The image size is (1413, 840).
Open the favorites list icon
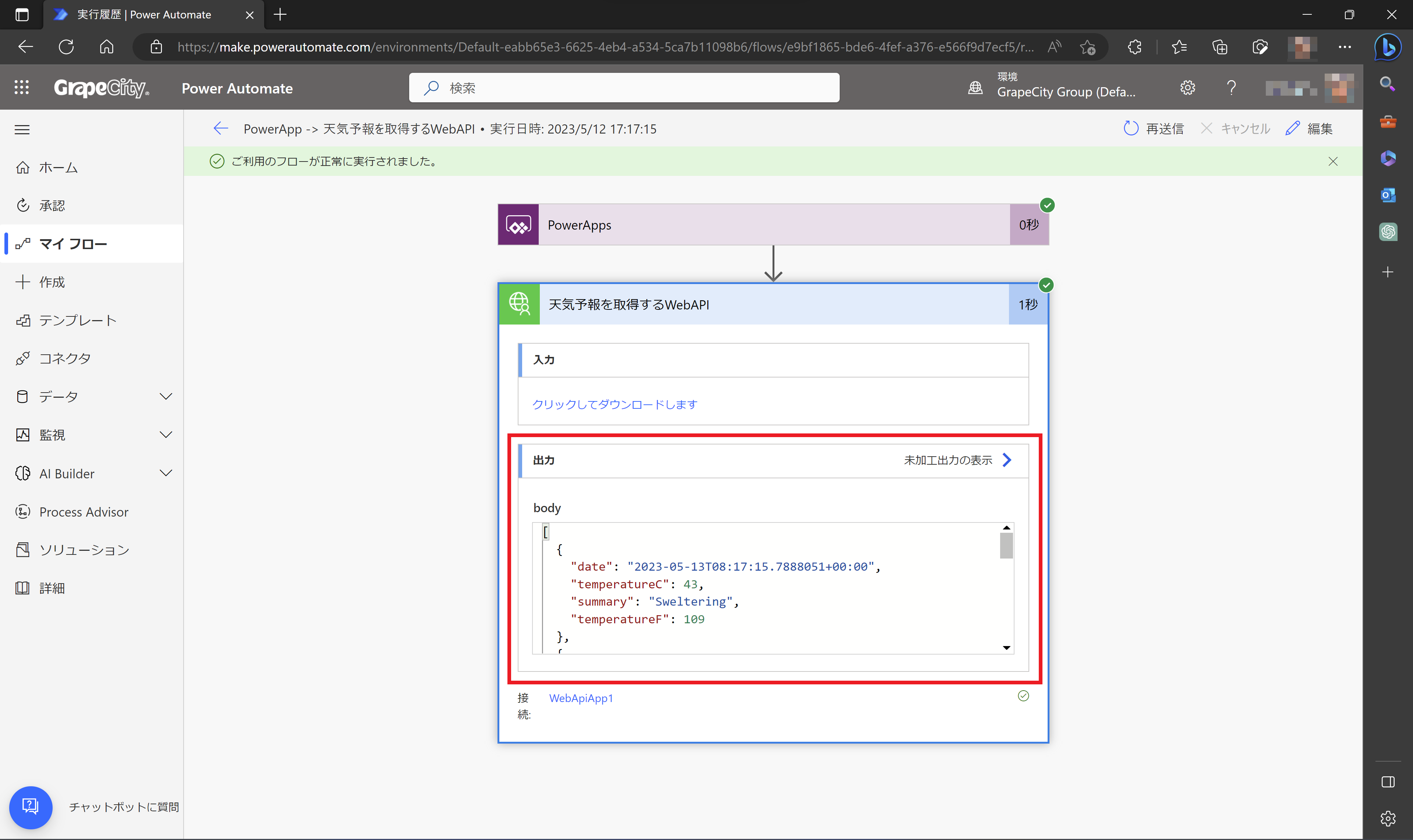[x=1179, y=46]
